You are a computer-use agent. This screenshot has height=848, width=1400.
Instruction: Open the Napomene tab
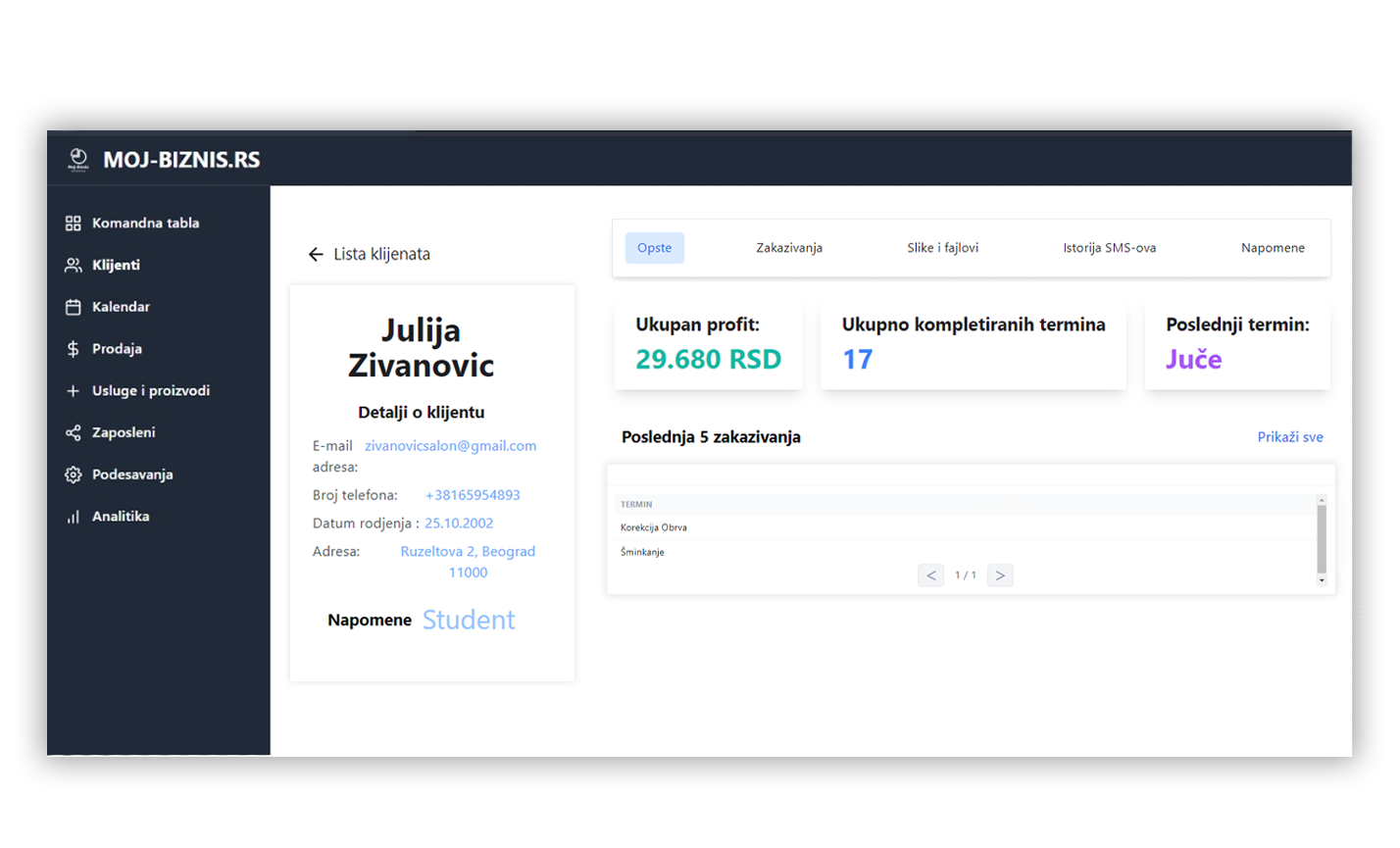(1272, 248)
